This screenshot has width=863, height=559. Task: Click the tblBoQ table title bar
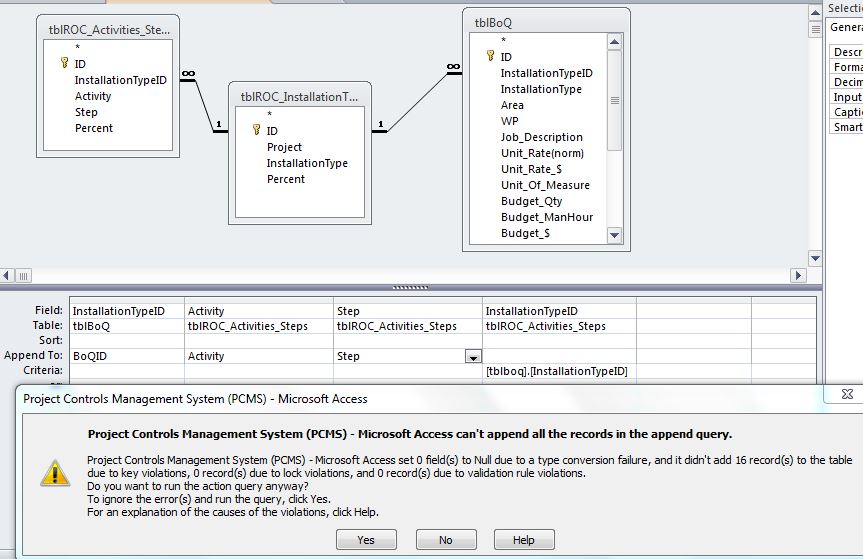tap(546, 23)
